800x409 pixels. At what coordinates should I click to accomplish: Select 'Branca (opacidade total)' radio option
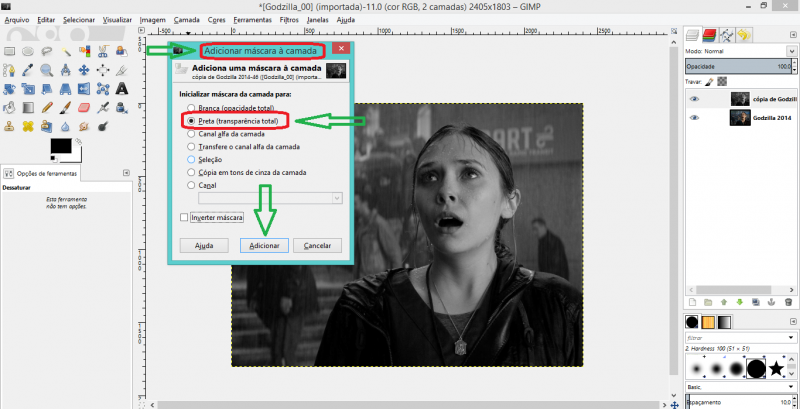click(192, 106)
